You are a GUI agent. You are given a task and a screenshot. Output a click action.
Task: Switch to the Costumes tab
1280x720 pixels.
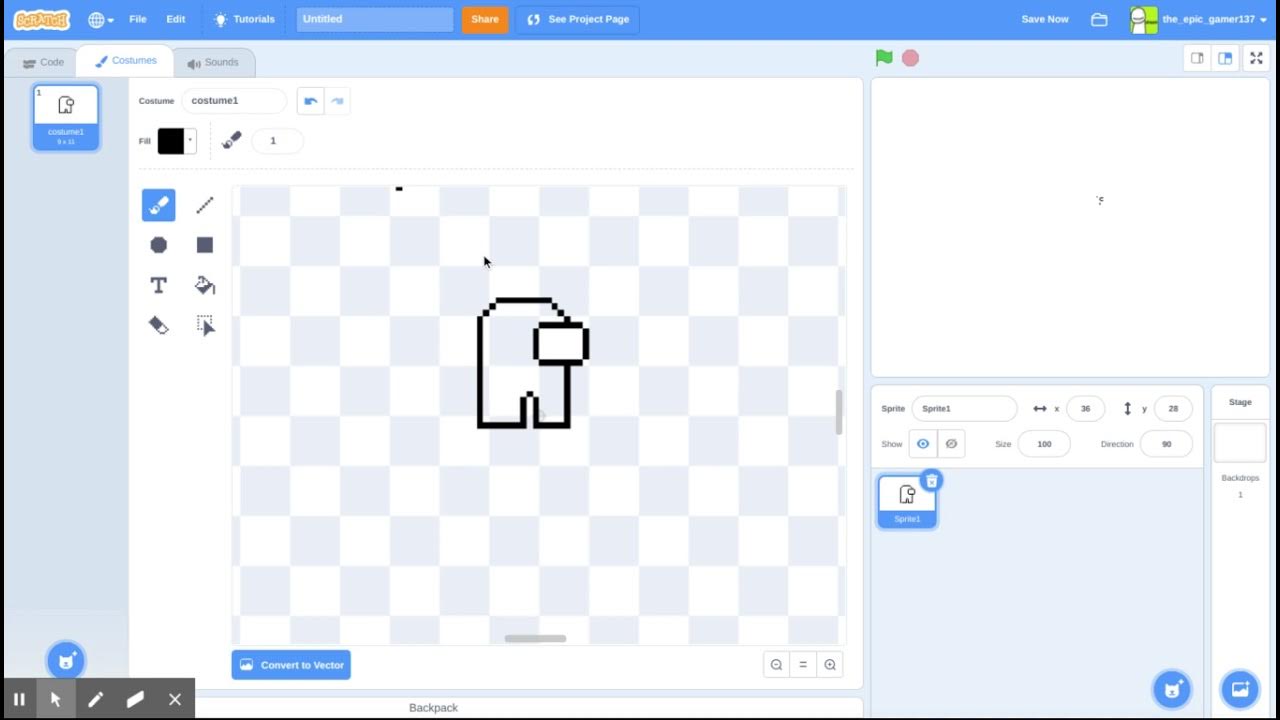126,61
